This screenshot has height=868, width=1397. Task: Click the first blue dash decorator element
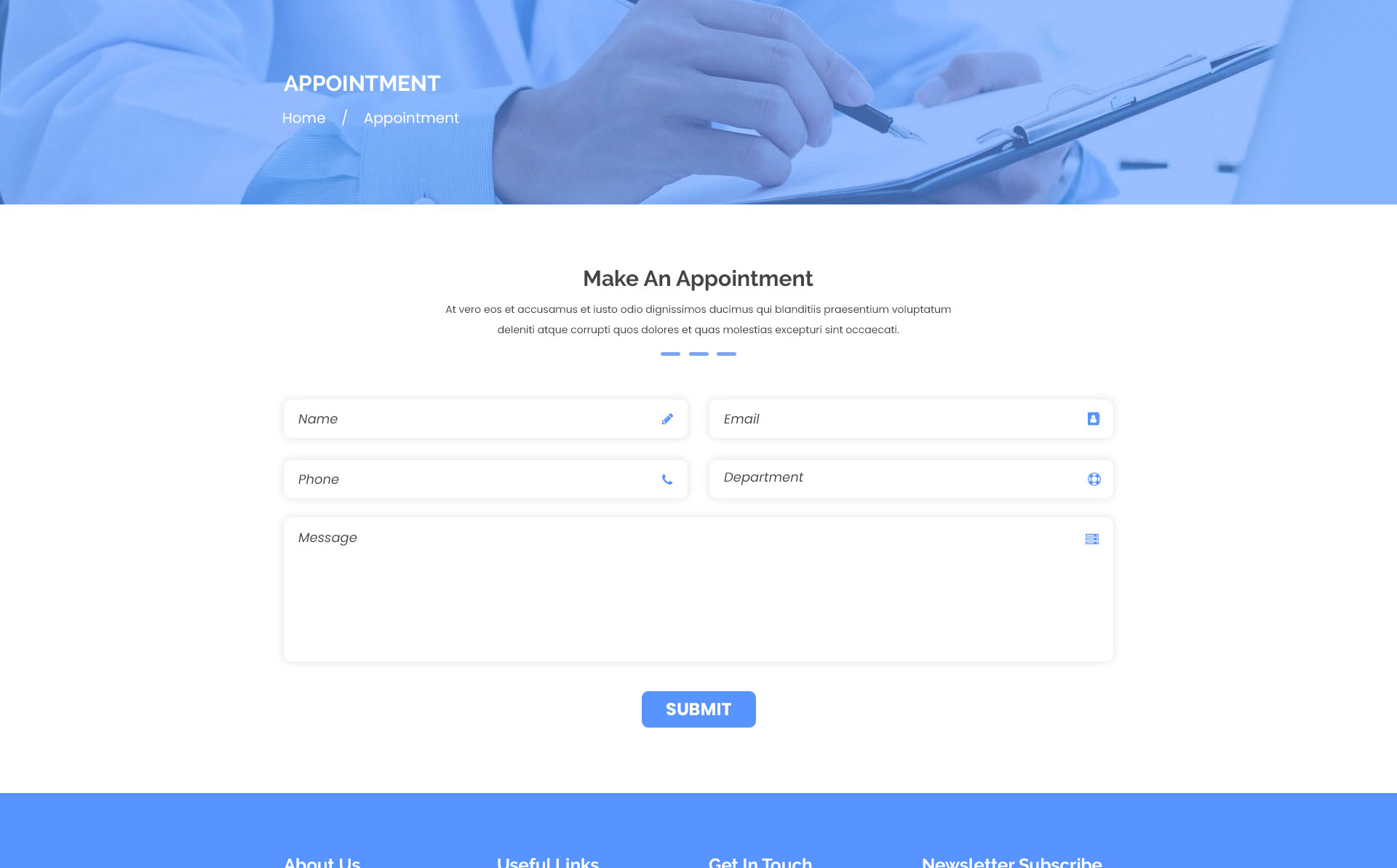pyautogui.click(x=670, y=354)
